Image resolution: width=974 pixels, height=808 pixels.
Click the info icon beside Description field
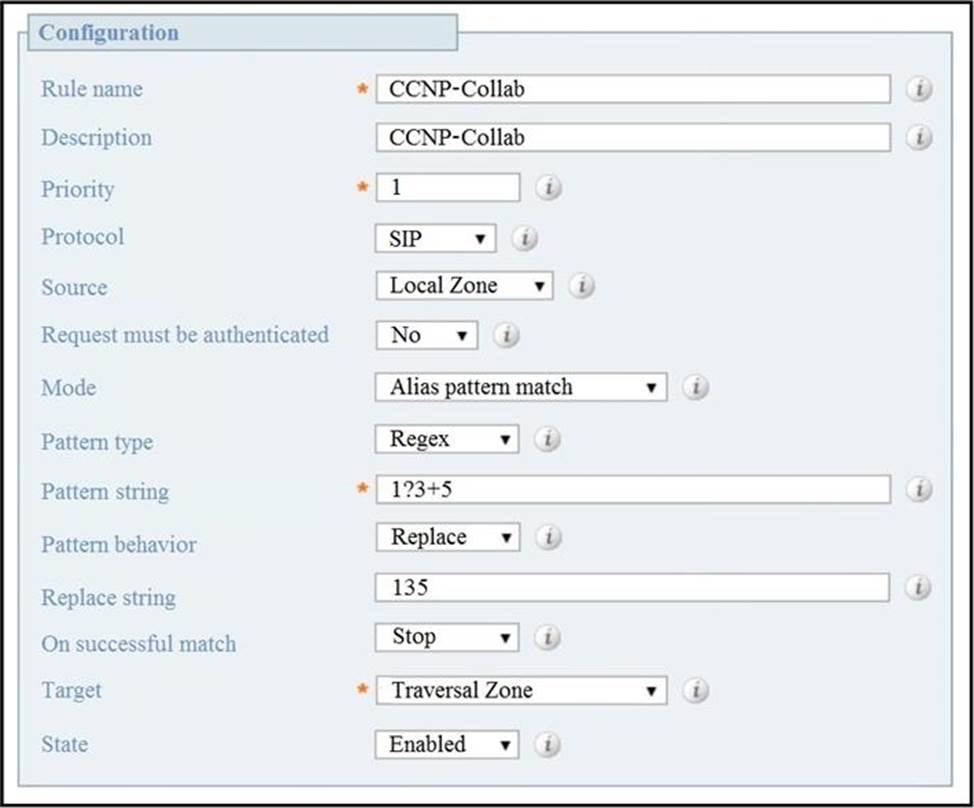tap(919, 137)
